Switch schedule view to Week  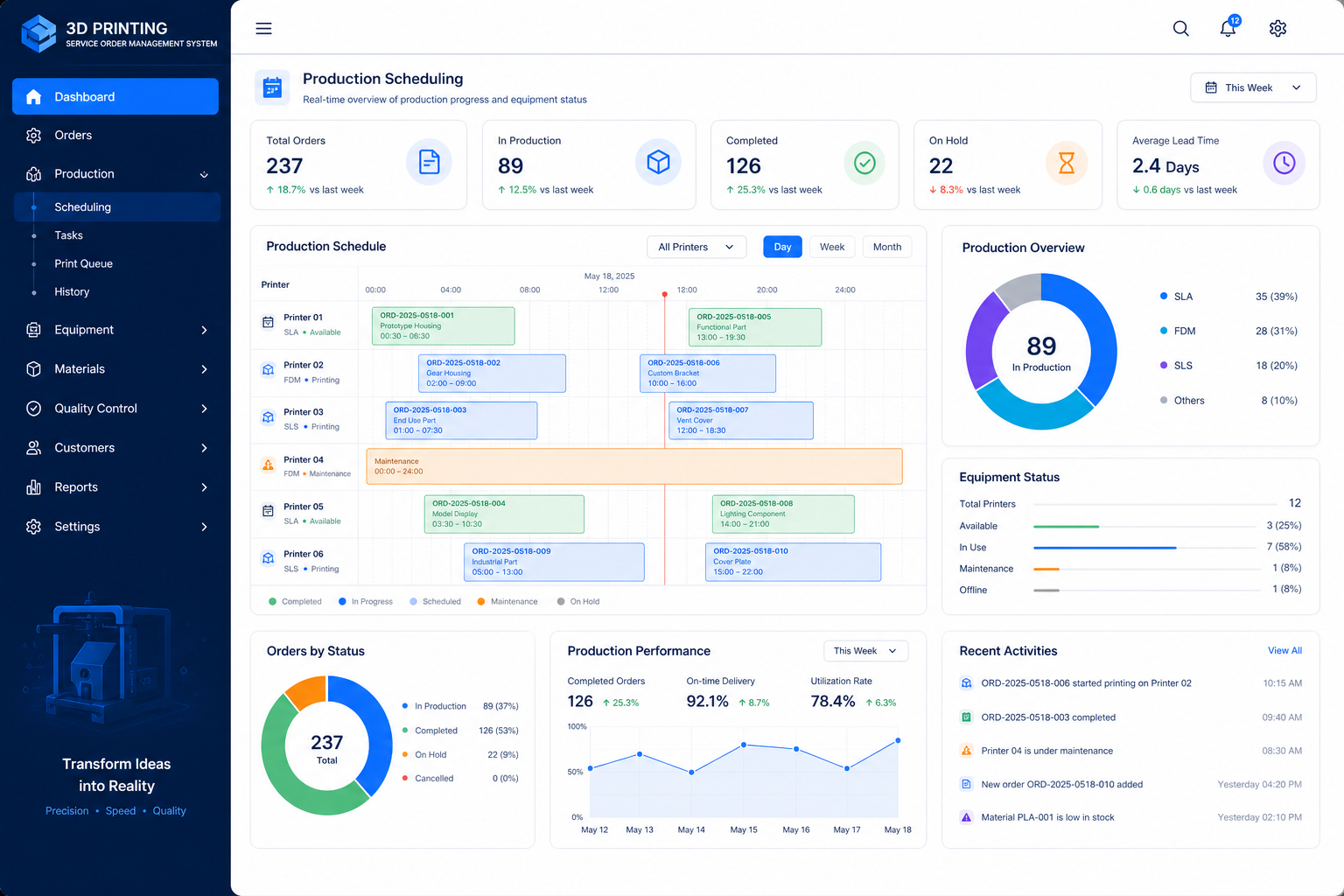tap(832, 247)
